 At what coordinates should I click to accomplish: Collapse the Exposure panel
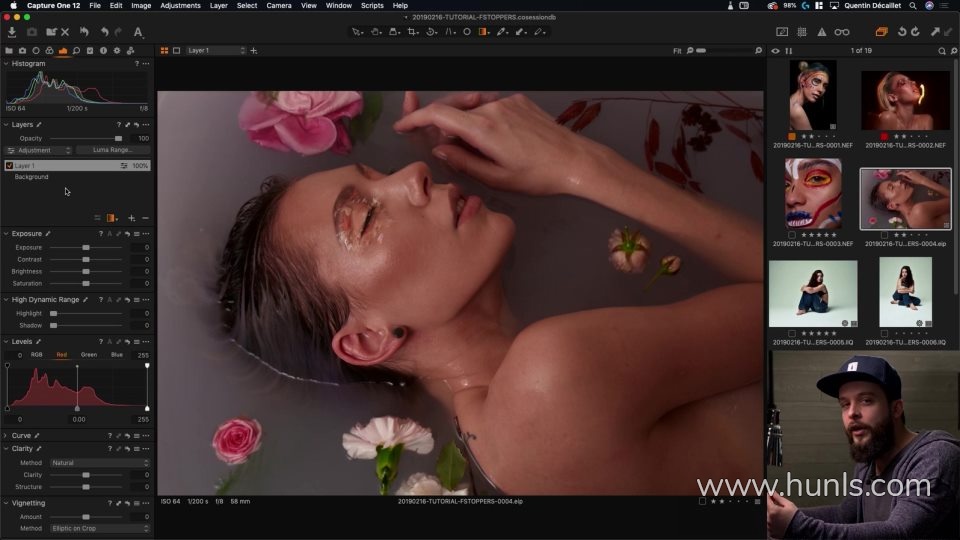pyautogui.click(x=6, y=234)
